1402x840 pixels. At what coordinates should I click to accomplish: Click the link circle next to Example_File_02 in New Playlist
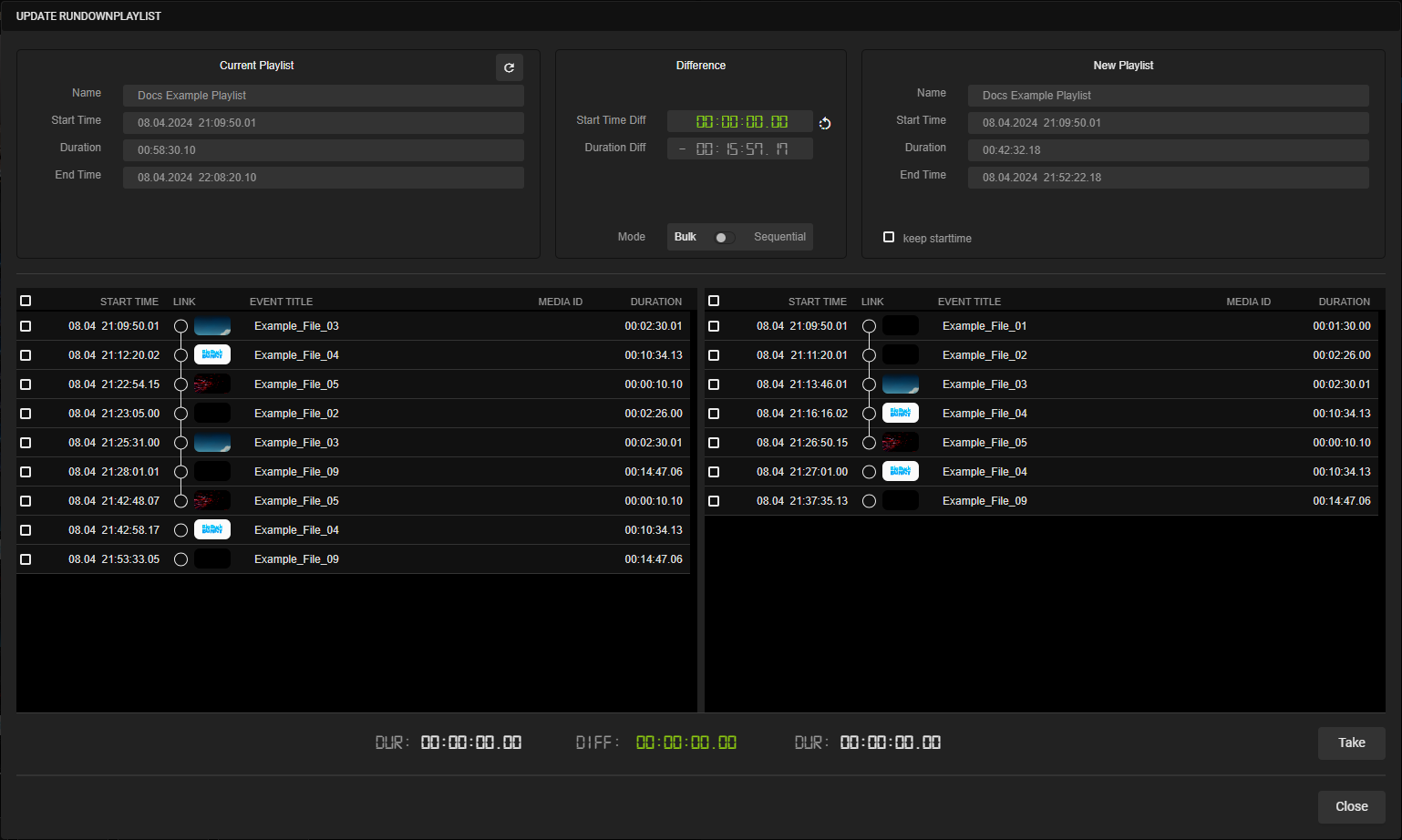[x=868, y=354]
